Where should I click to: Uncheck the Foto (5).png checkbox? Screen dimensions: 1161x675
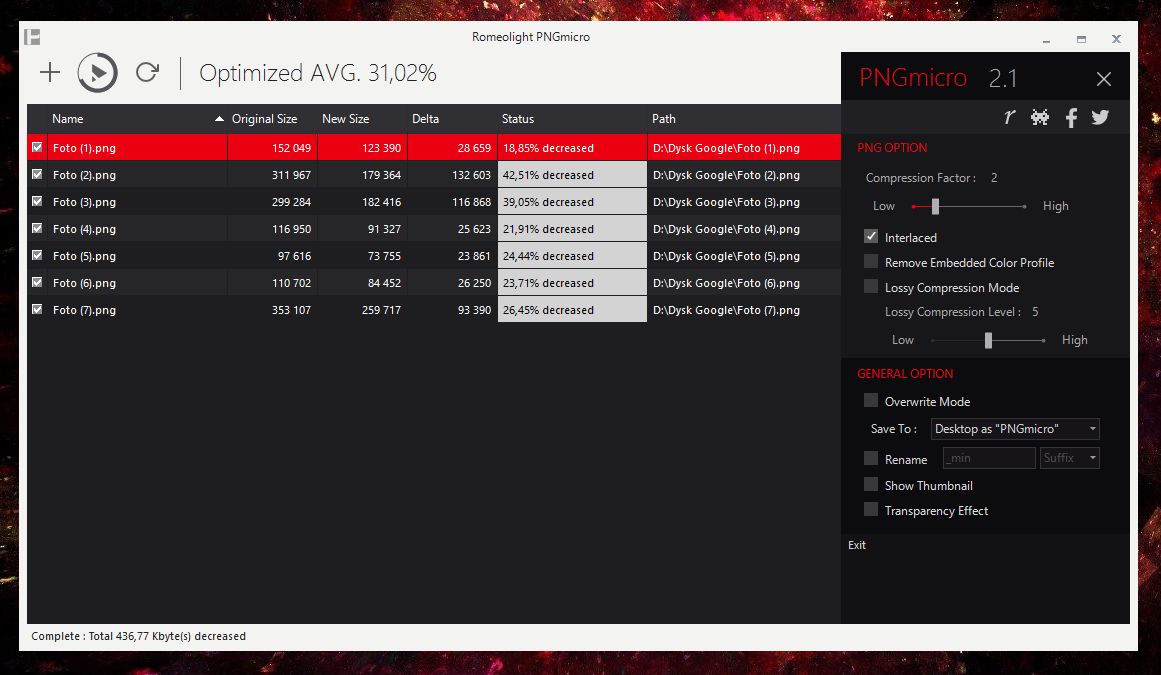37,255
